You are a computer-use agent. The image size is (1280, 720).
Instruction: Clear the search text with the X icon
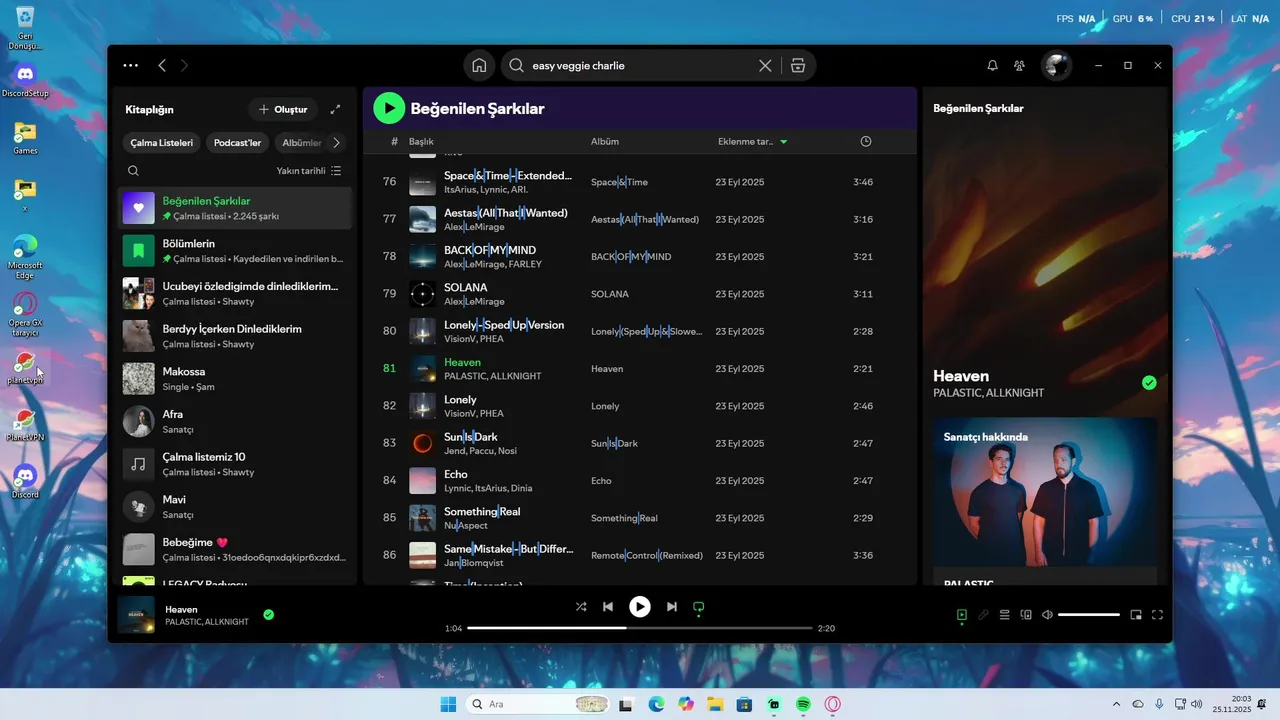pyautogui.click(x=765, y=66)
